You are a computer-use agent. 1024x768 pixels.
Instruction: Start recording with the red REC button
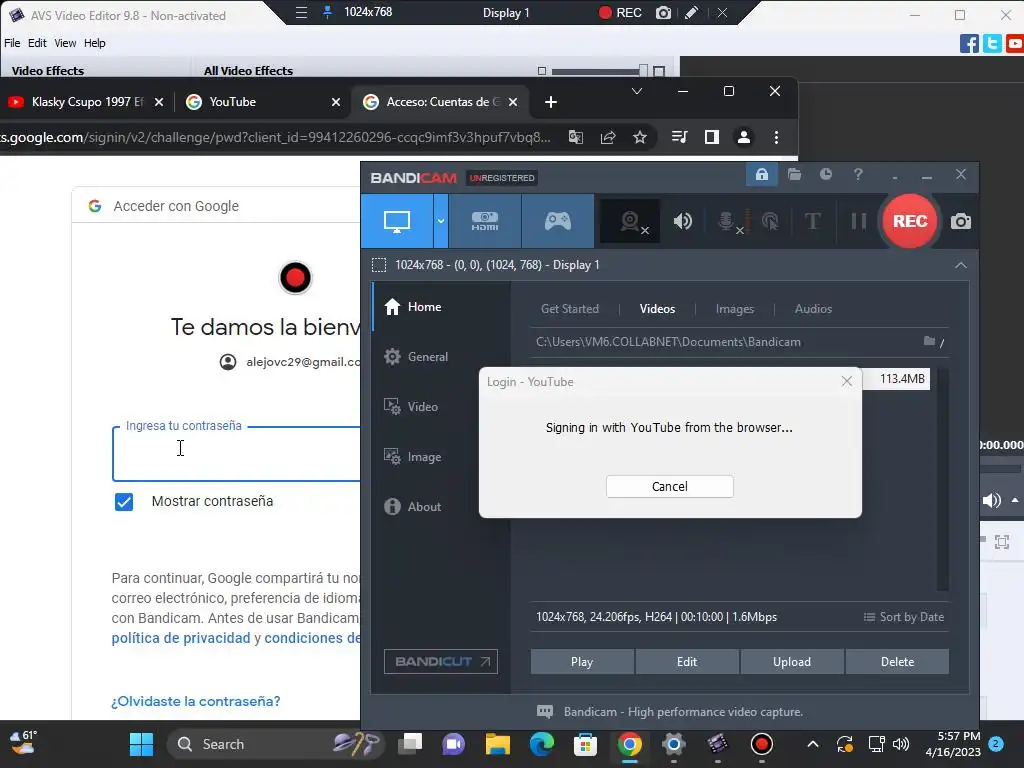coord(910,221)
